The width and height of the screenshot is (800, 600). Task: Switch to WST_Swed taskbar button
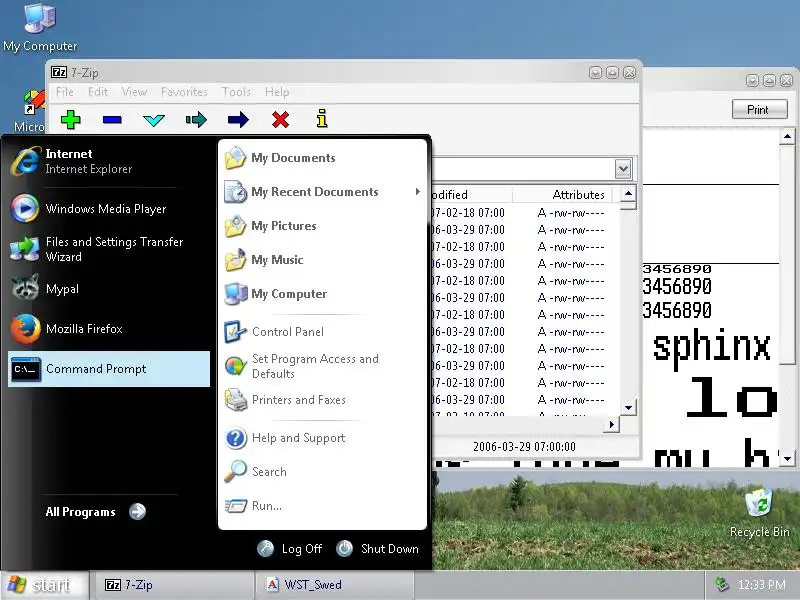[x=334, y=585]
